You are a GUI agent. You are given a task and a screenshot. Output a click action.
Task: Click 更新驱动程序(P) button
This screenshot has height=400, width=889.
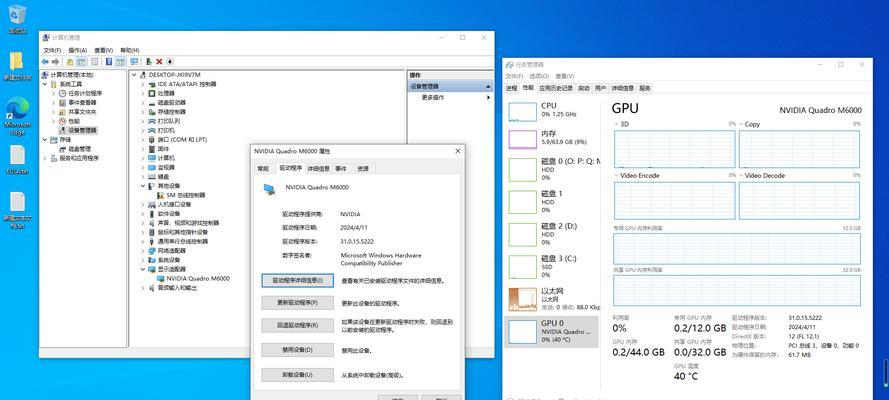(x=298, y=303)
